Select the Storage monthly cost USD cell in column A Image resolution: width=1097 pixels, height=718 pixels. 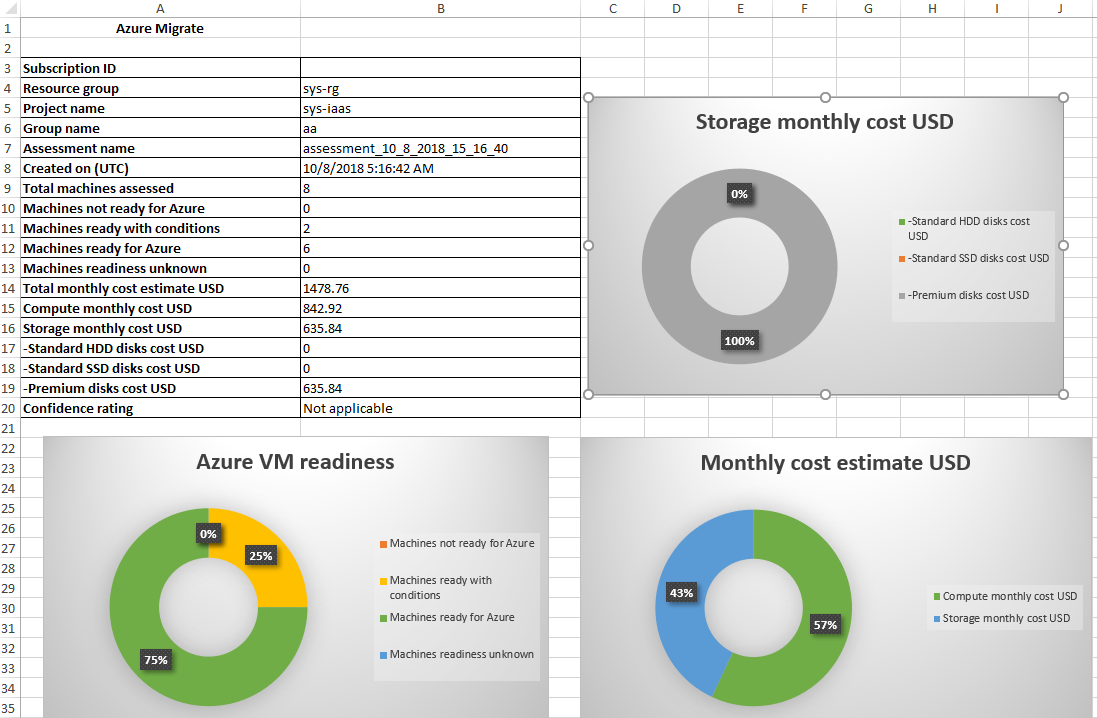(160, 328)
